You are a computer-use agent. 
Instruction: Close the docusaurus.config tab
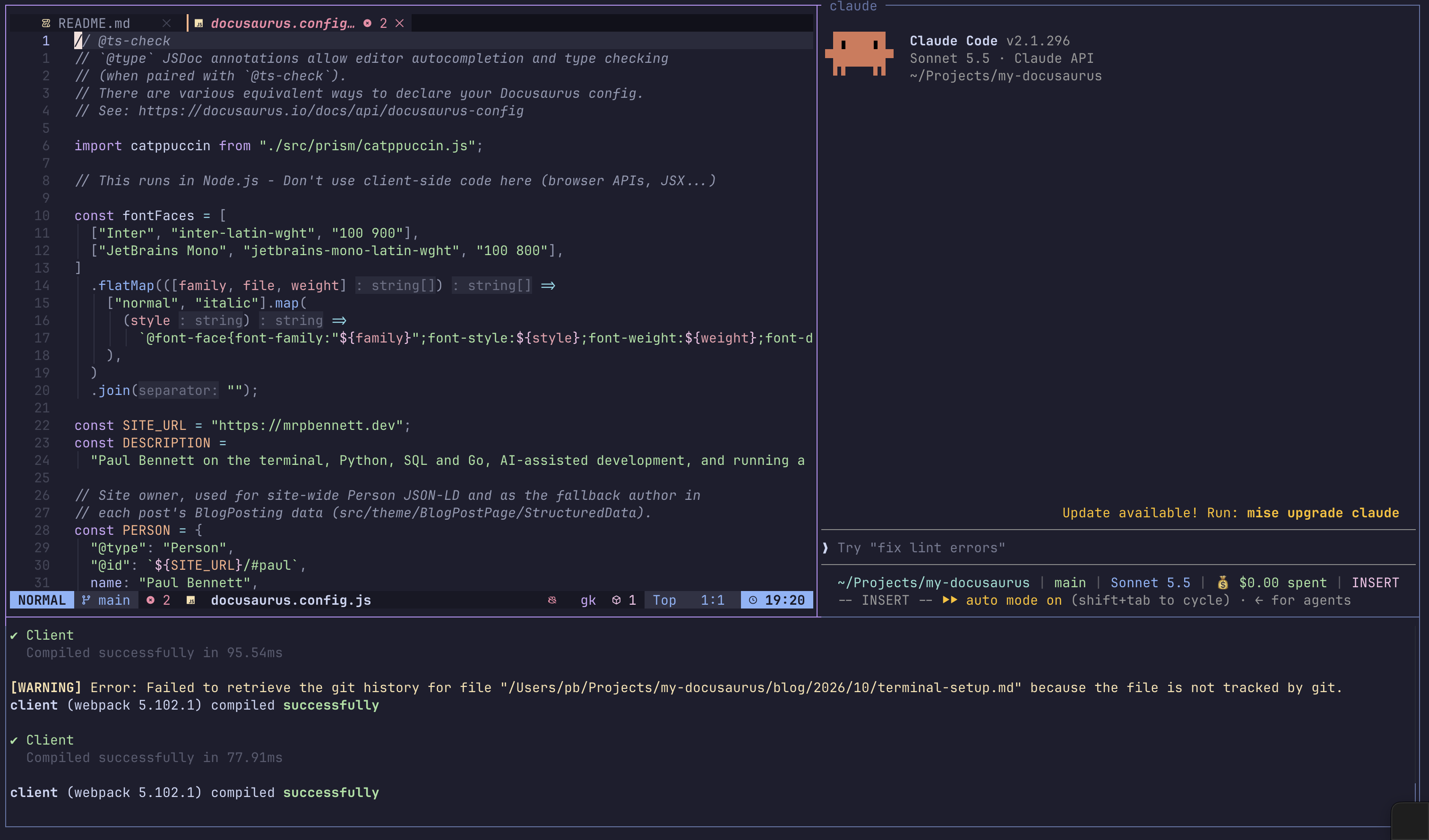click(400, 23)
